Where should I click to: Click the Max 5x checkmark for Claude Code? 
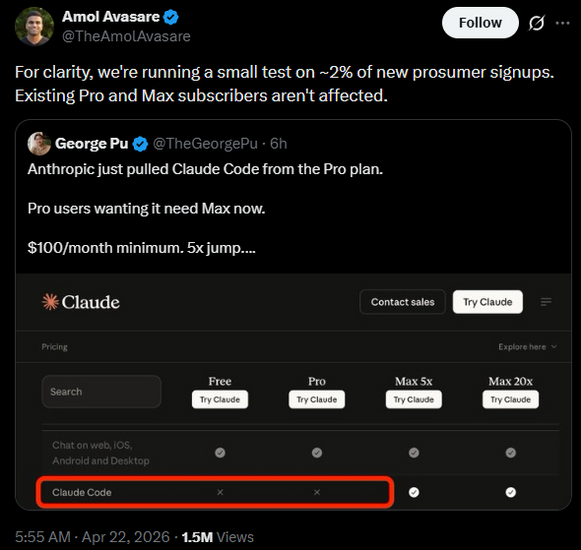click(414, 492)
